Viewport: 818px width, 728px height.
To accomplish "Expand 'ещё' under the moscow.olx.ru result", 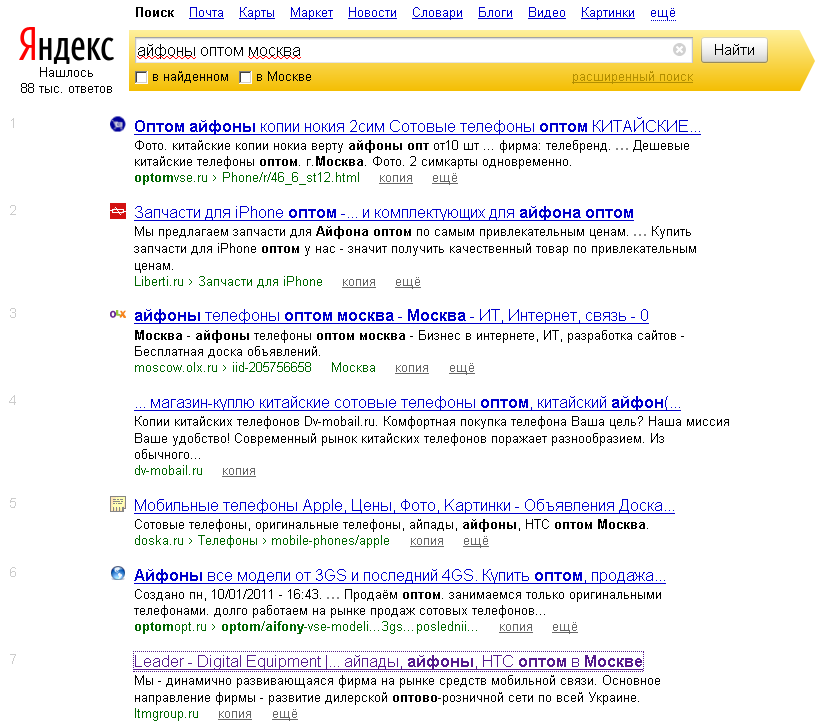I will 462,368.
